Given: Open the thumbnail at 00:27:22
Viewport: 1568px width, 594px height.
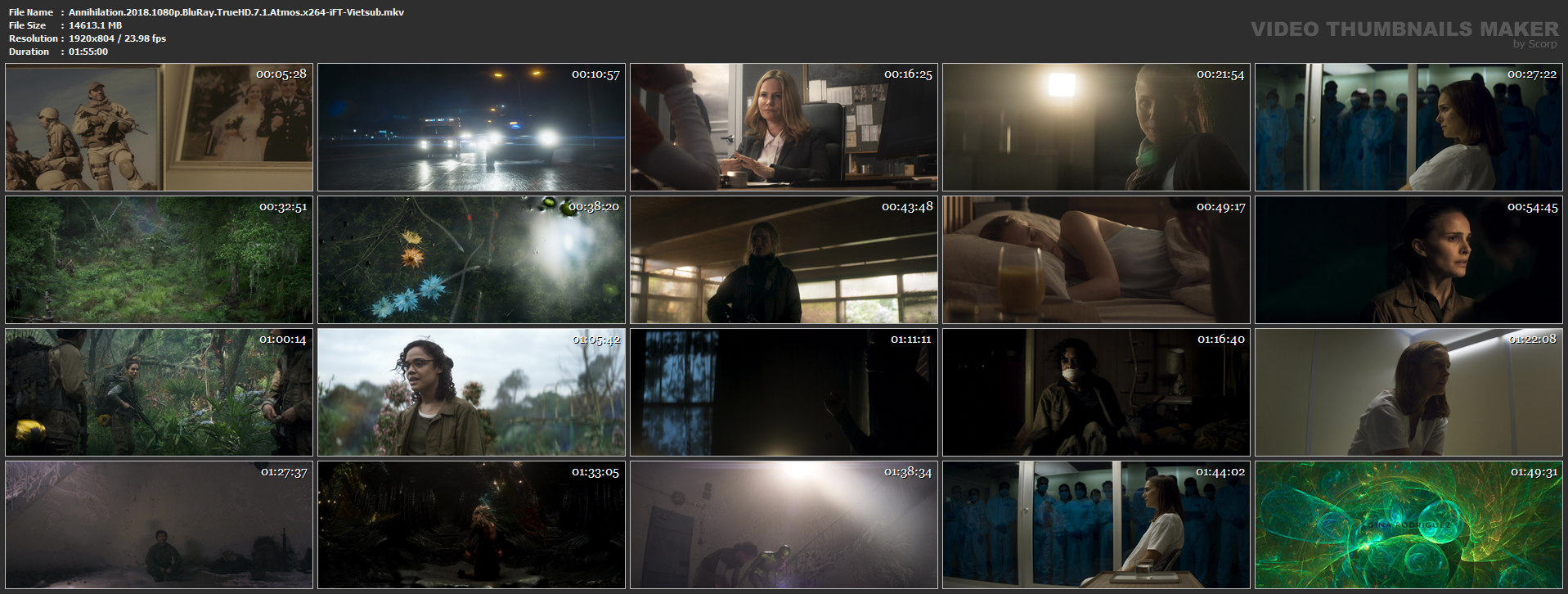Looking at the screenshot, I should (1409, 128).
